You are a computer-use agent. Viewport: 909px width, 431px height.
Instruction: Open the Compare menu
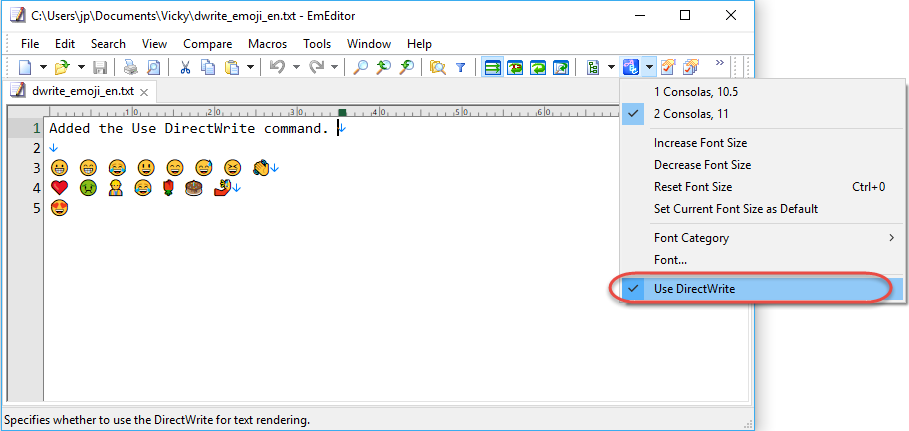pos(208,44)
